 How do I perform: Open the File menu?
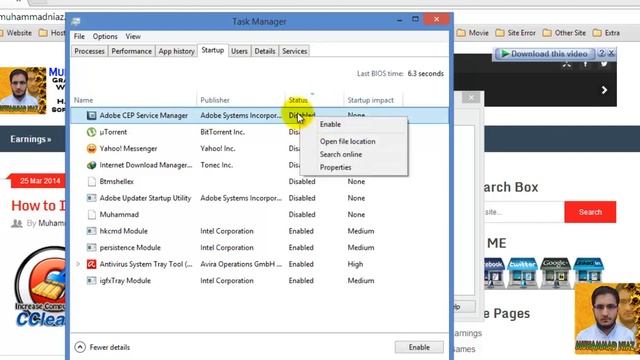[x=79, y=36]
